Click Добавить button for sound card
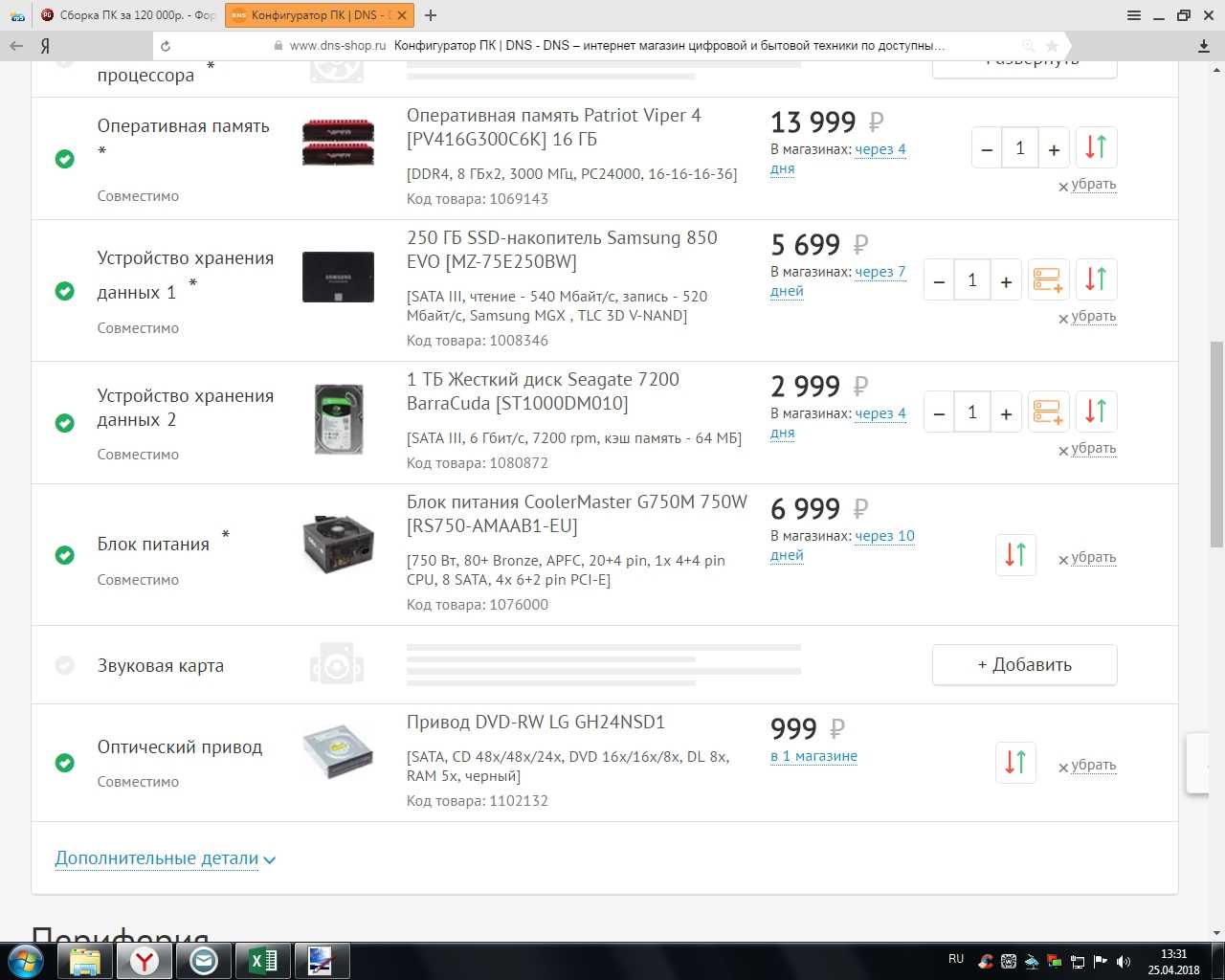1225x980 pixels. (1024, 664)
